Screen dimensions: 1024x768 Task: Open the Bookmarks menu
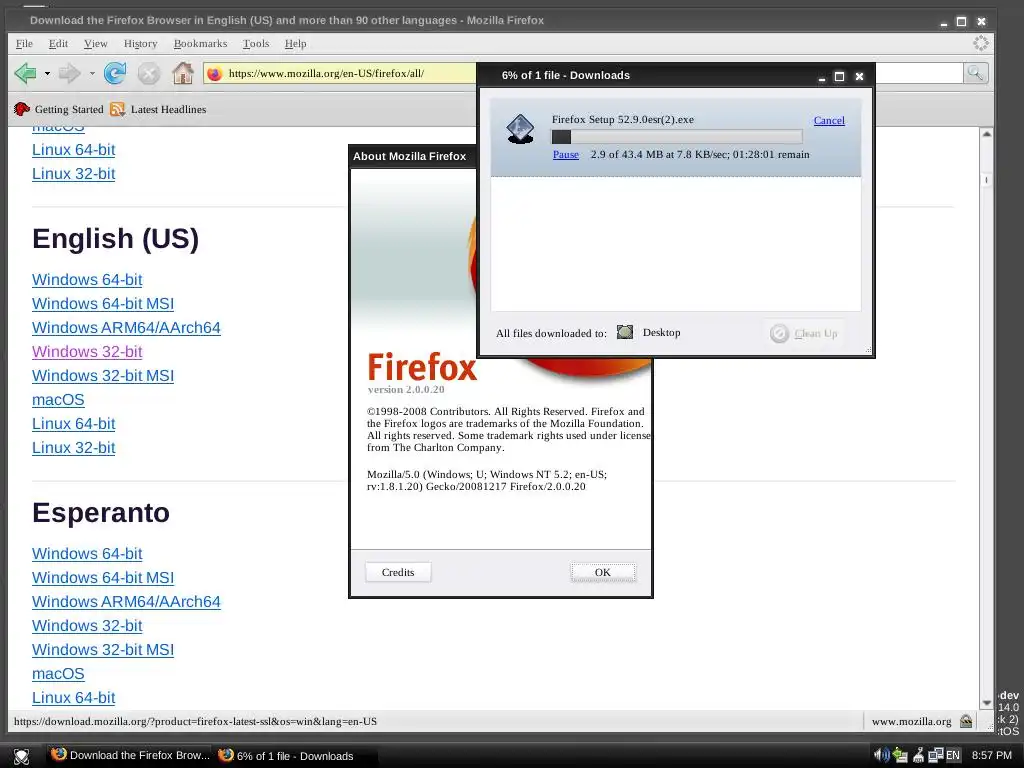tap(200, 43)
